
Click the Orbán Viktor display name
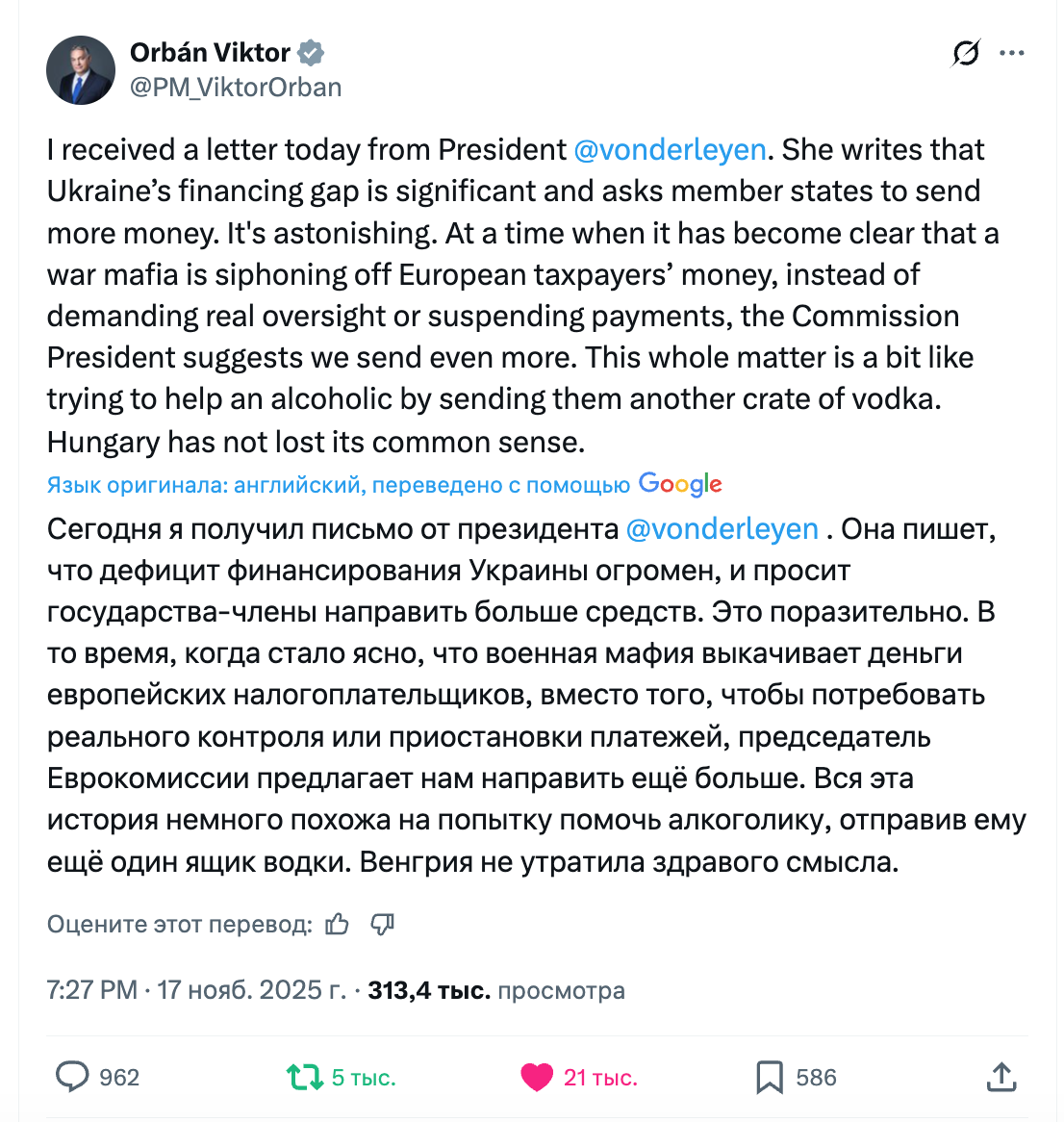[210, 52]
